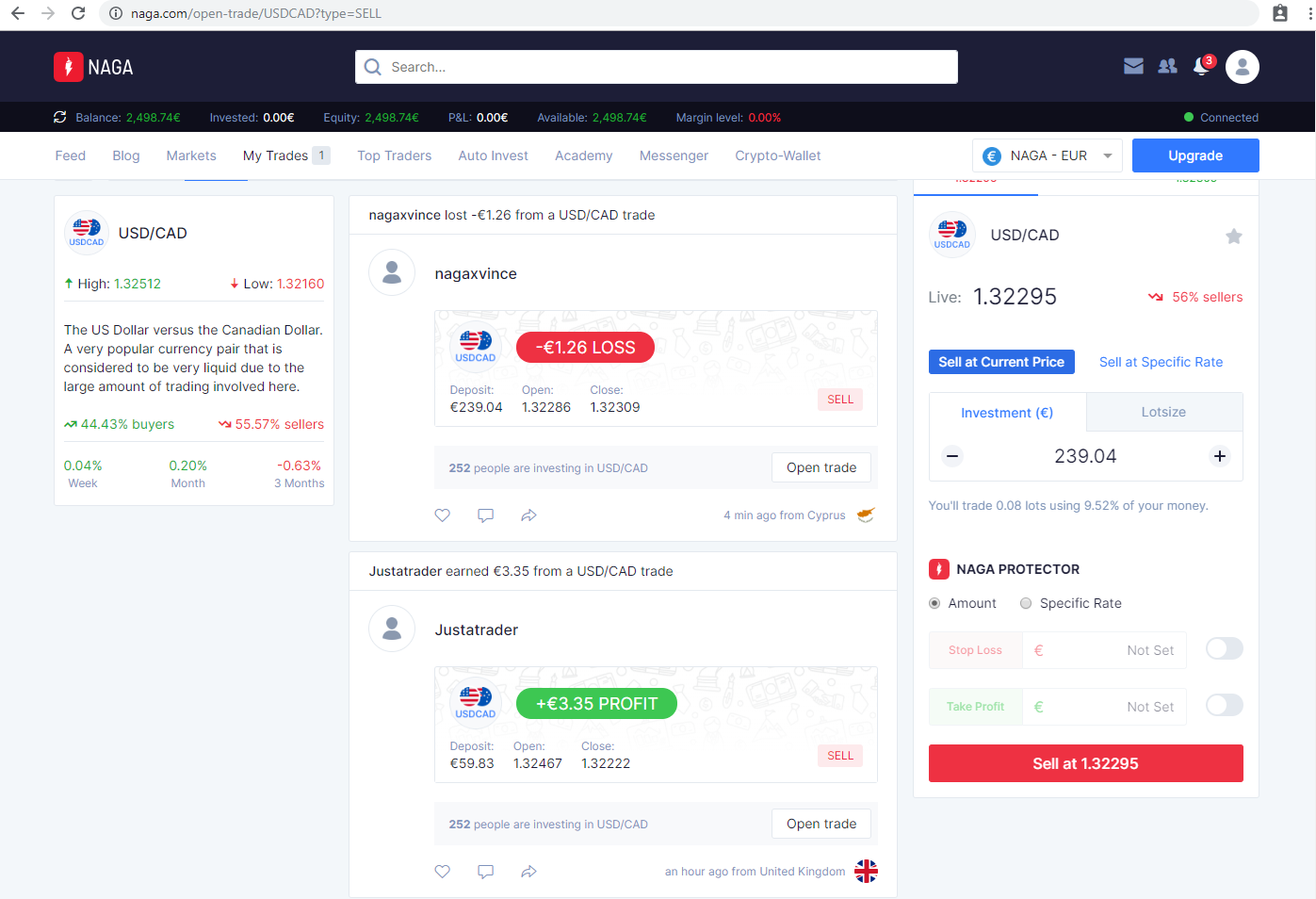Open the Blog tab
The height and width of the screenshot is (899, 1316).
point(126,155)
